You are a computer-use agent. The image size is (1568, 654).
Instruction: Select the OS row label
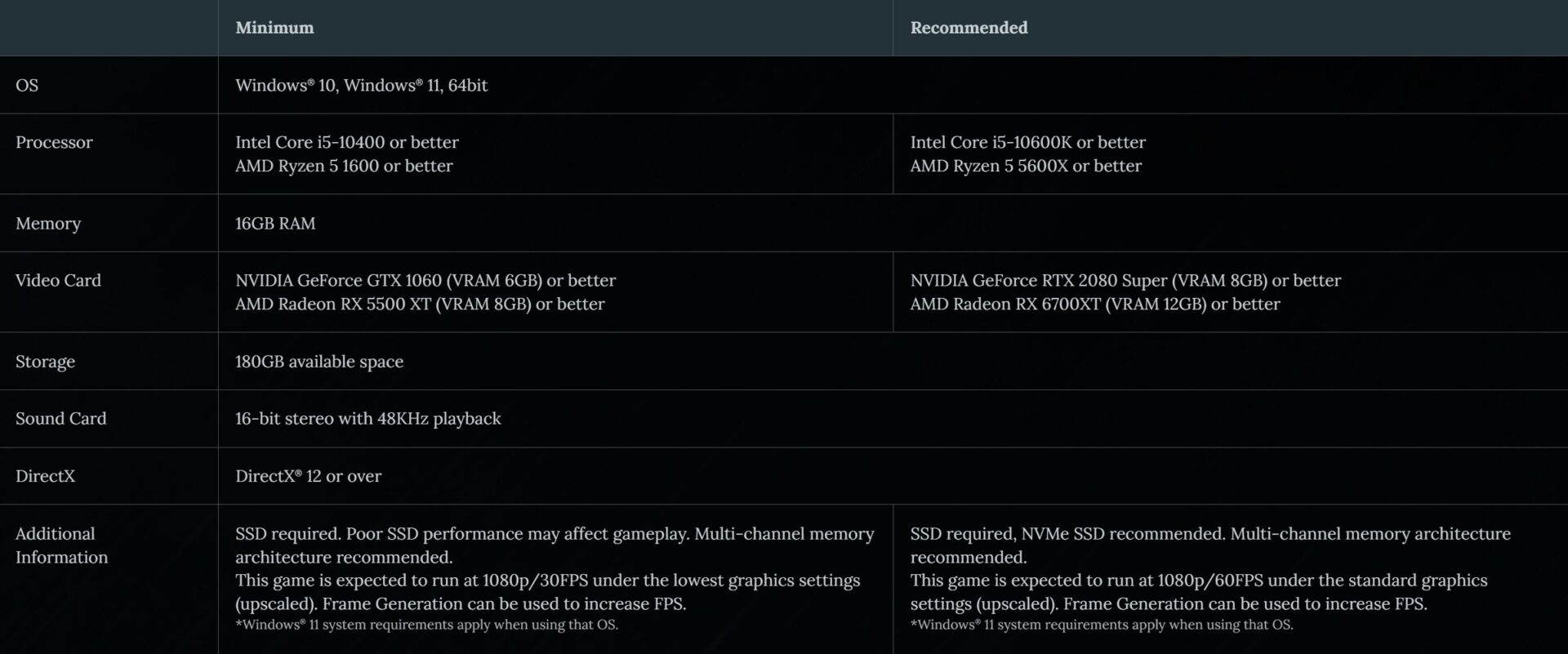pos(27,85)
